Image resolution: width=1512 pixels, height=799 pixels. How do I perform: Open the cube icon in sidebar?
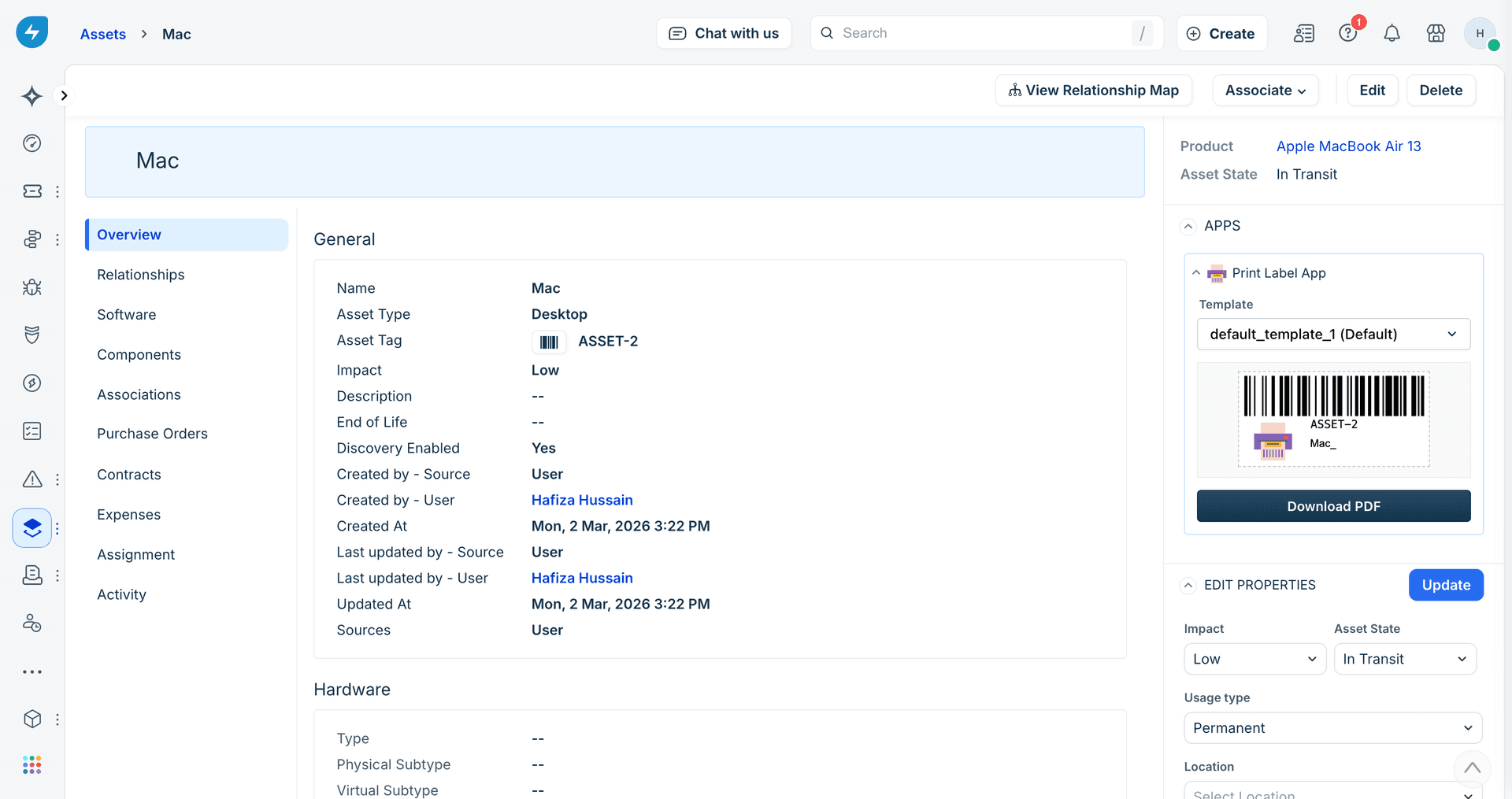point(32,719)
